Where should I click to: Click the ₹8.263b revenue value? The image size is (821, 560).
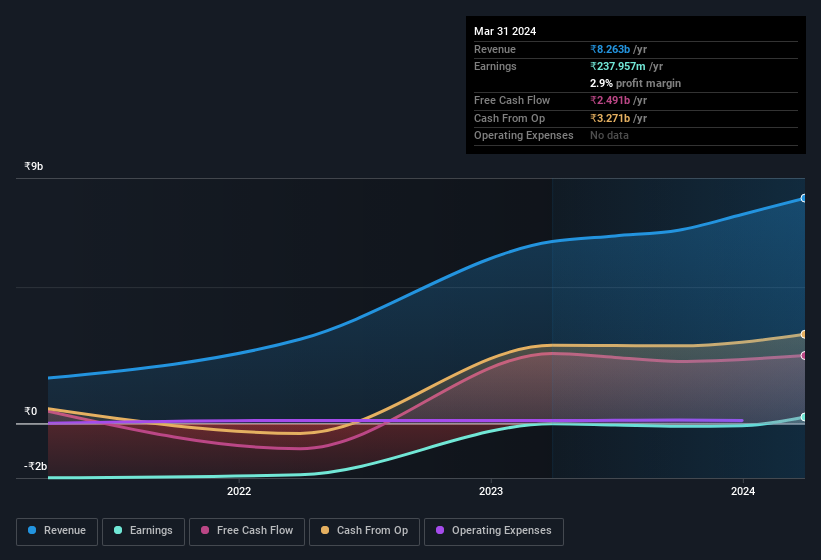coord(610,49)
